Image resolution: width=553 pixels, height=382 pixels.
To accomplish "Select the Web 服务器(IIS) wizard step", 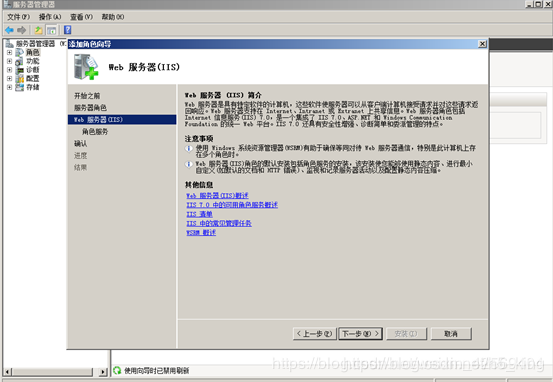I will pos(122,120).
